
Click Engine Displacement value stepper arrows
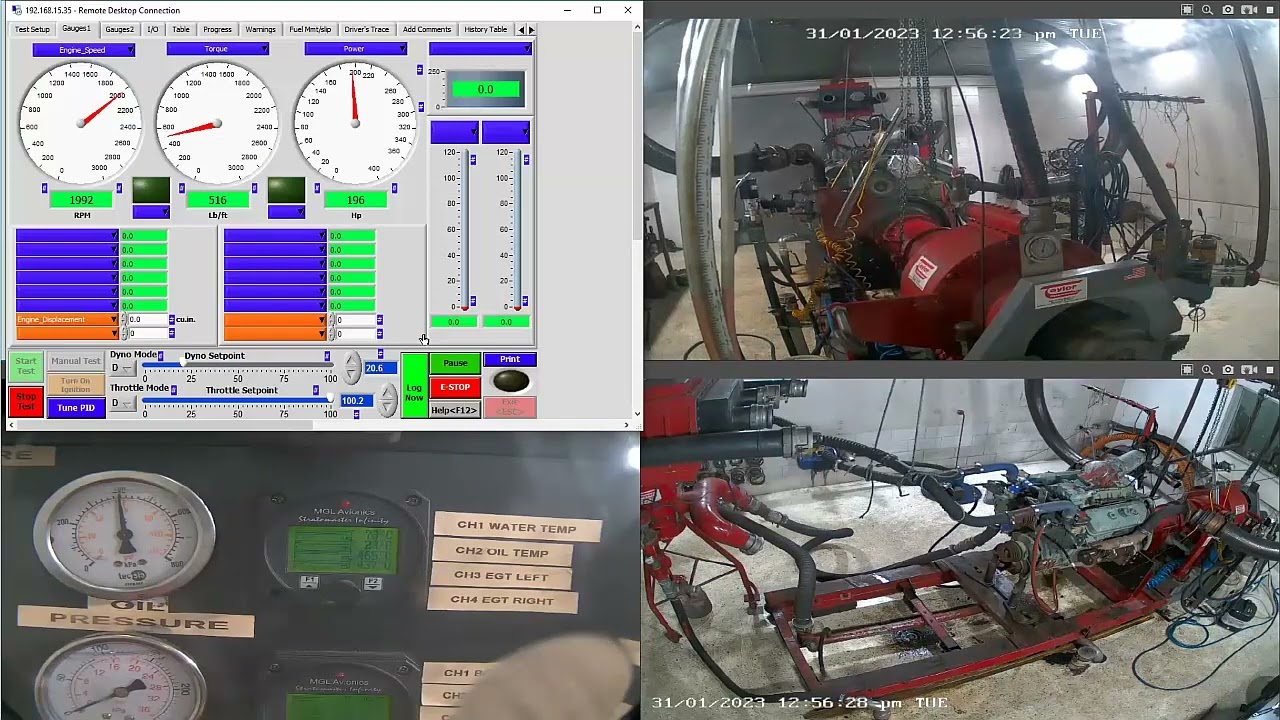coord(124,320)
